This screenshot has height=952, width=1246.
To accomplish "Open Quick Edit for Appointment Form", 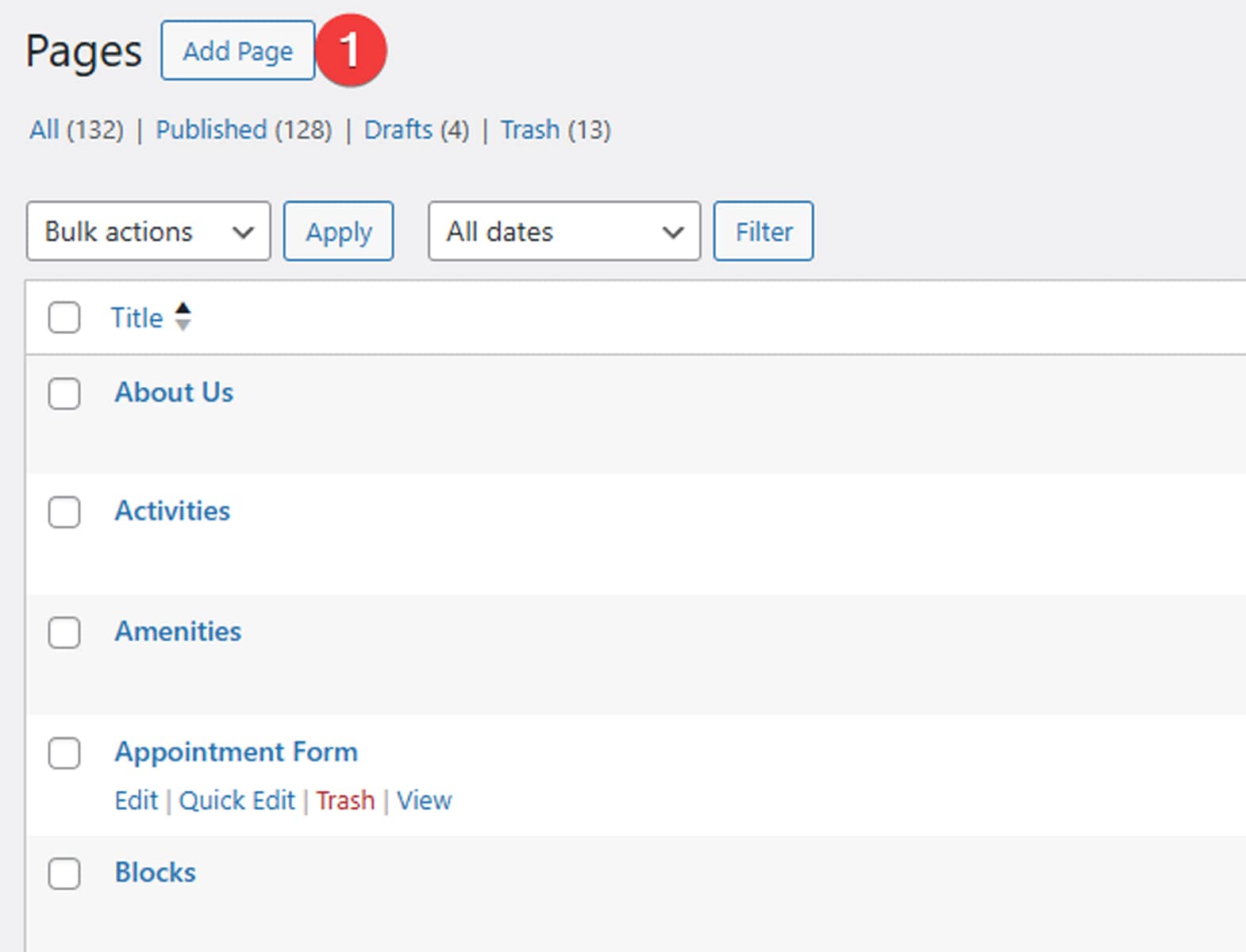I will [237, 800].
